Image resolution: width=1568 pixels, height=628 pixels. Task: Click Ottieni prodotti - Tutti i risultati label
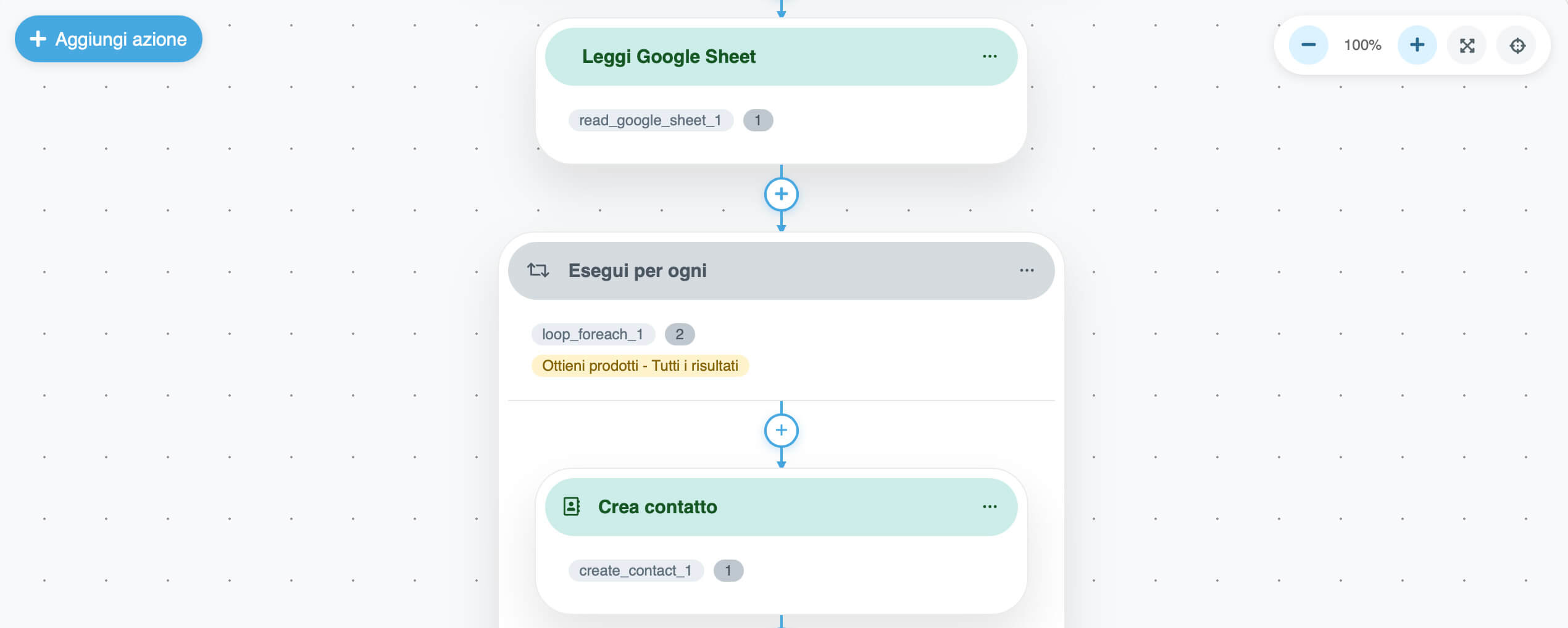tap(640, 366)
